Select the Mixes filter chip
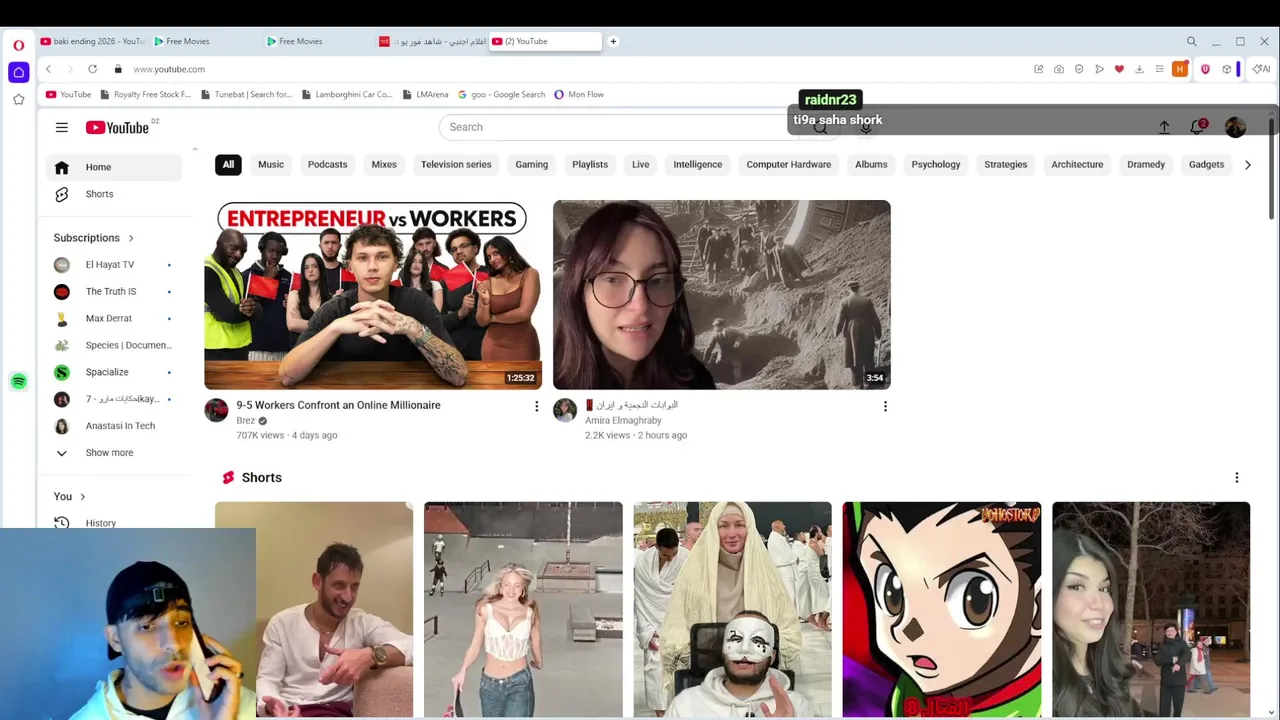Screen dimensions: 1280x720 click(x=384, y=164)
